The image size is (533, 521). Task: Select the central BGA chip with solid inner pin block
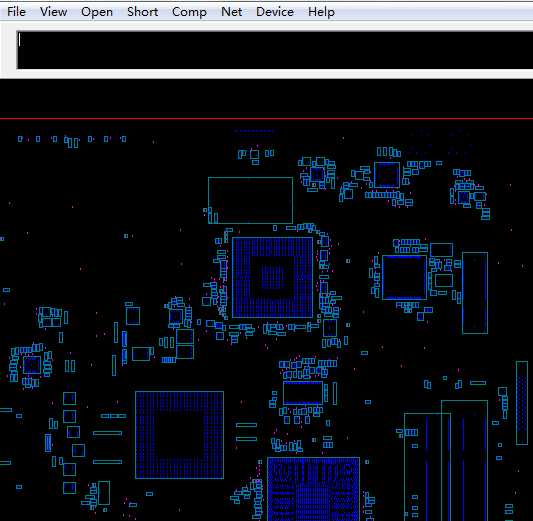pyautogui.click(x=272, y=278)
